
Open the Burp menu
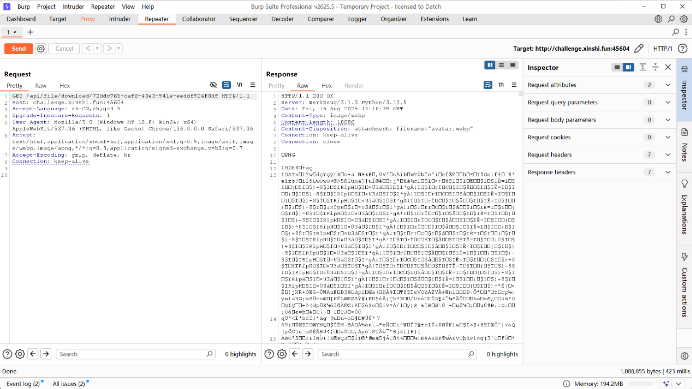point(23,7)
